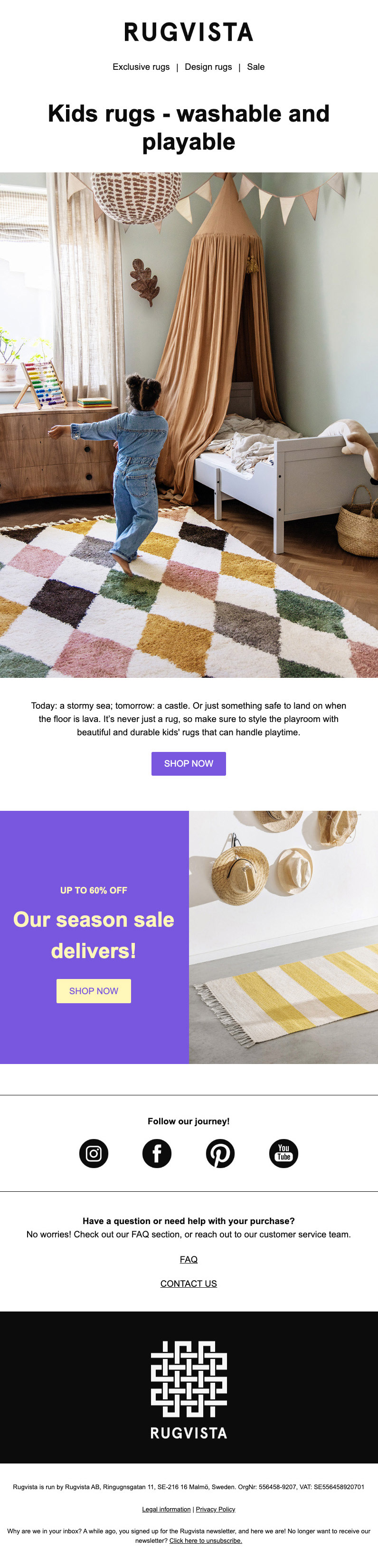Click the RUGVISTA header logo
Screen dimensions: 378x1568
(189, 32)
